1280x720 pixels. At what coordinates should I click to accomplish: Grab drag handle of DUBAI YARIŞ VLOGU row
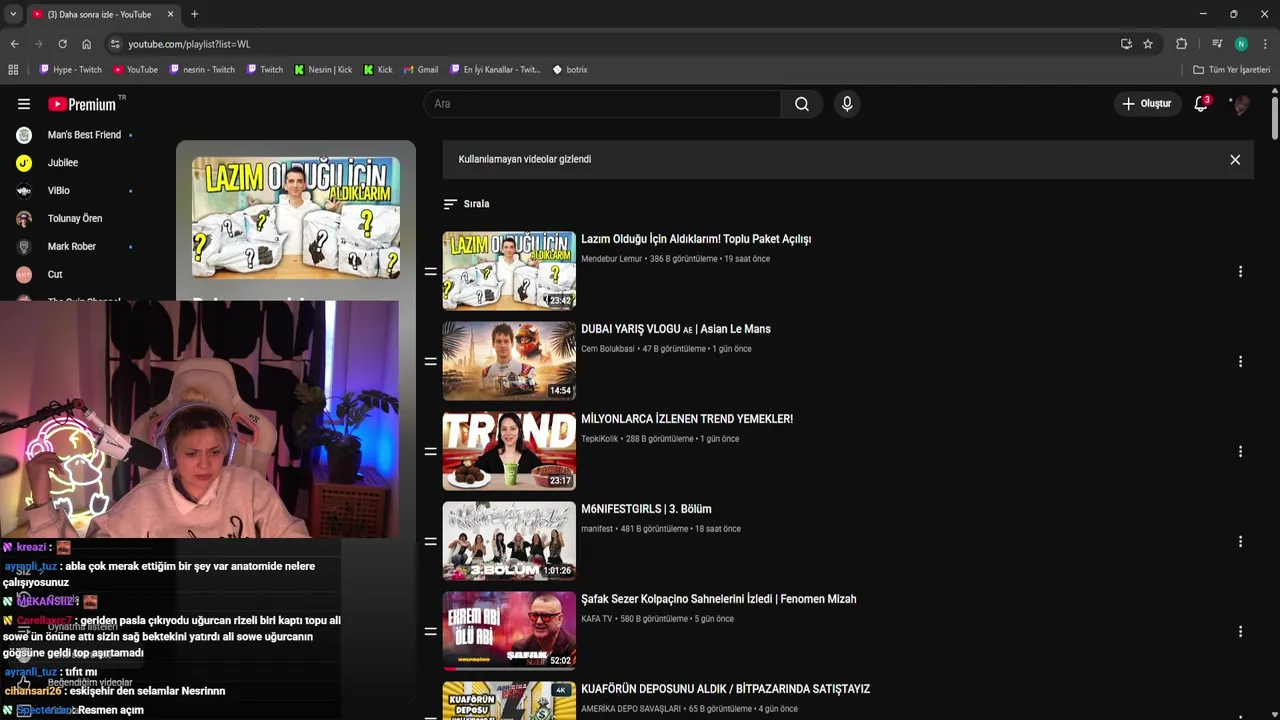(430, 361)
